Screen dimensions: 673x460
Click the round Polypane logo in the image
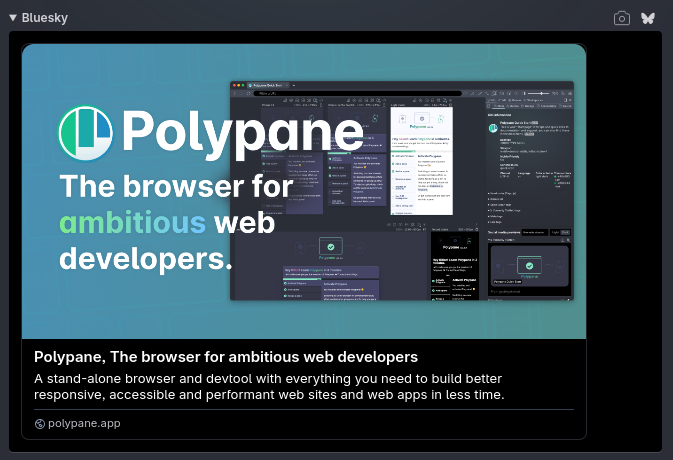coord(86,133)
